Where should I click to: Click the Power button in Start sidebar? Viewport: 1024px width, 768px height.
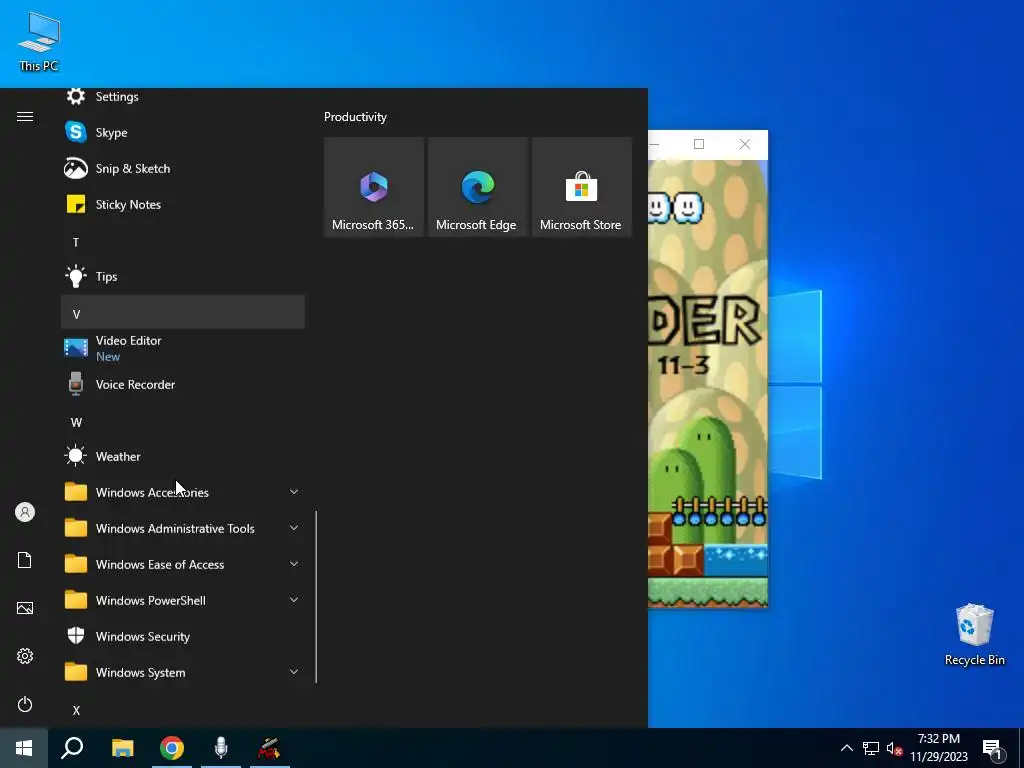(x=25, y=704)
